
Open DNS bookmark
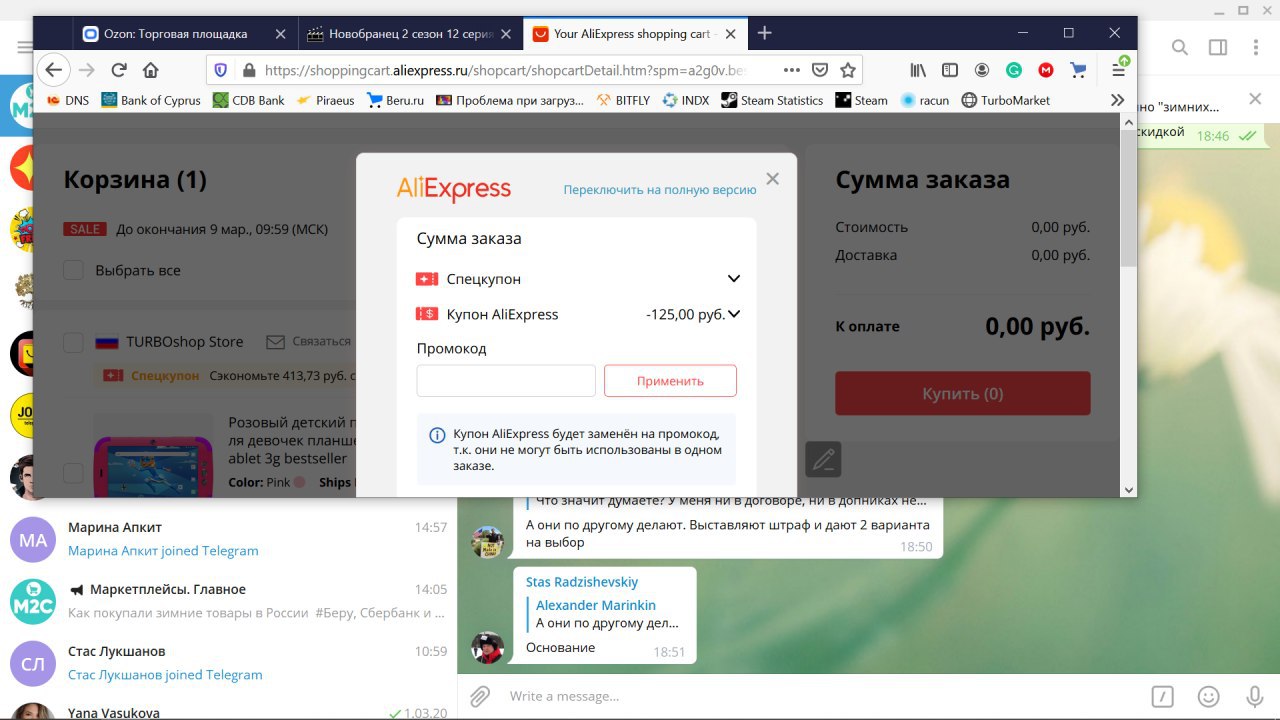(x=67, y=100)
